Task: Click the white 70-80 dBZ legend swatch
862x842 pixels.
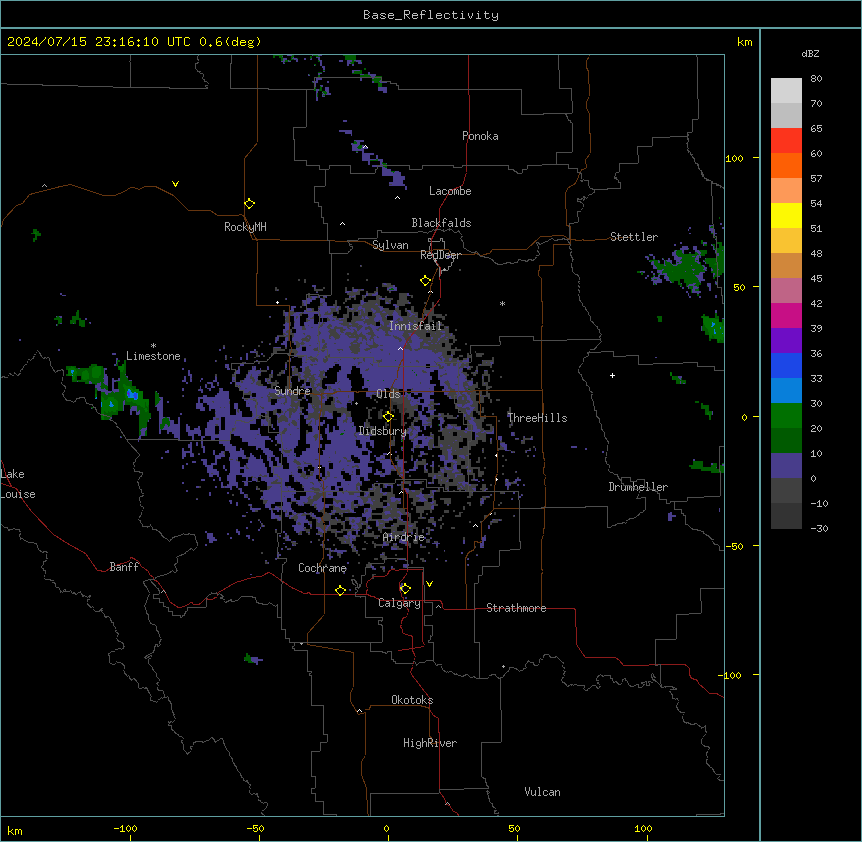Action: coord(786,91)
